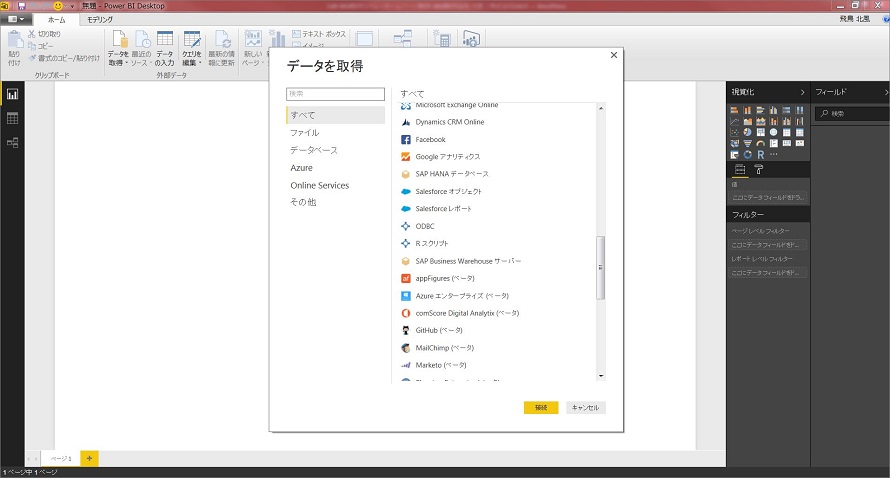Click the テキスト ボックス ribbon command
This screenshot has height=478, width=890.
click(x=318, y=34)
